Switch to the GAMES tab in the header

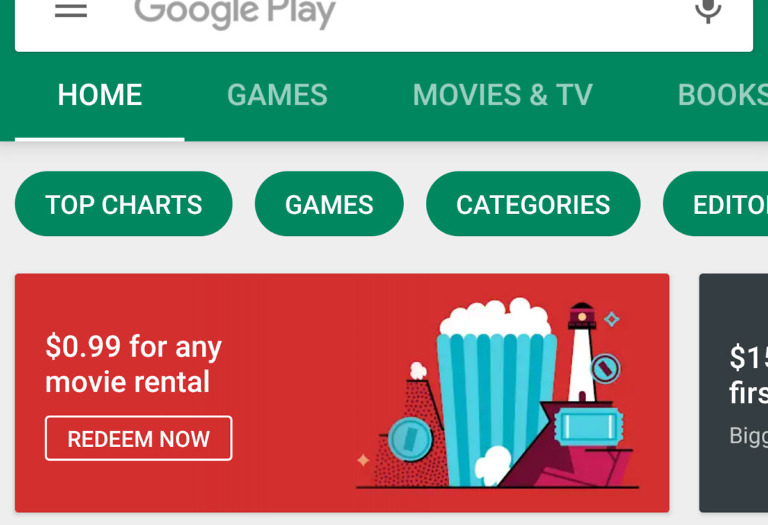click(277, 95)
